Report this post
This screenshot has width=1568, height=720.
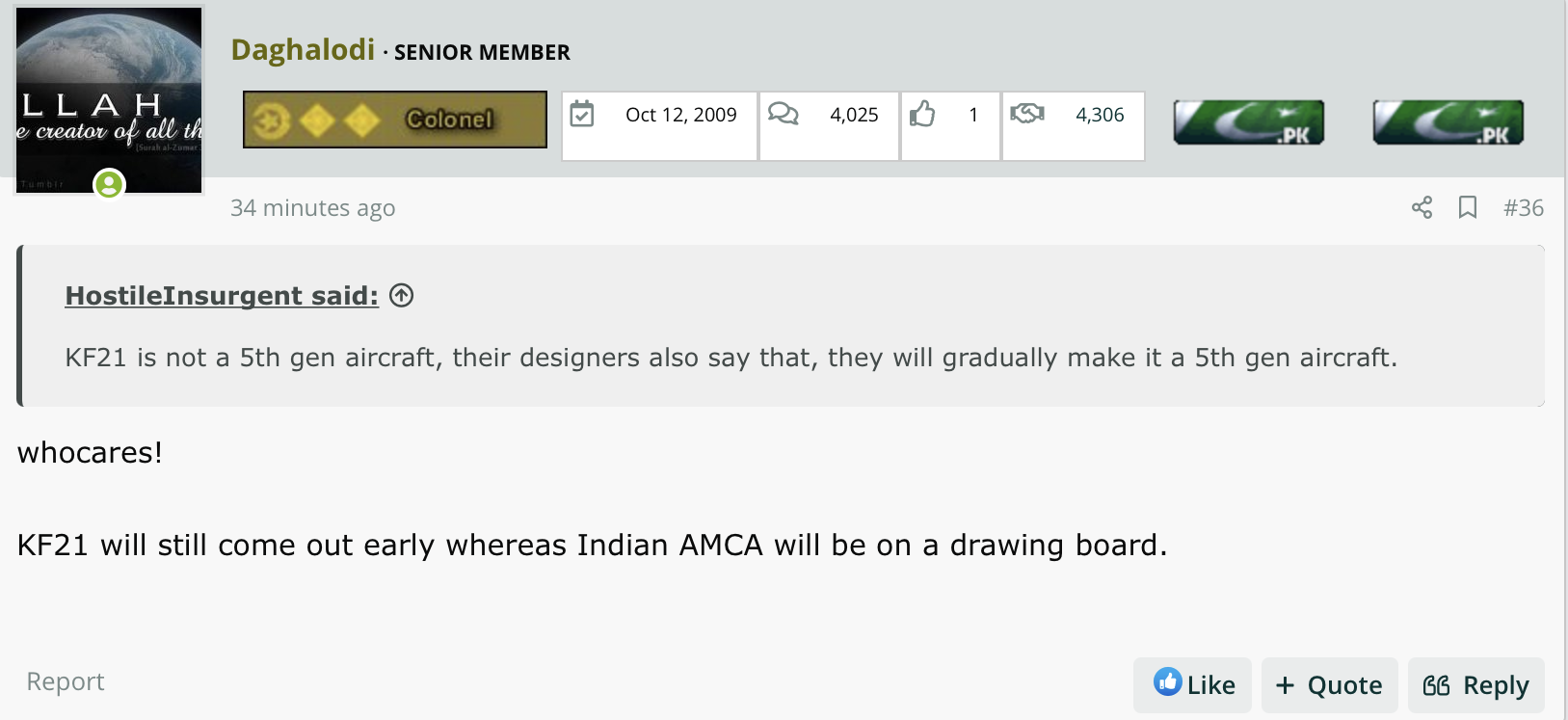click(66, 681)
